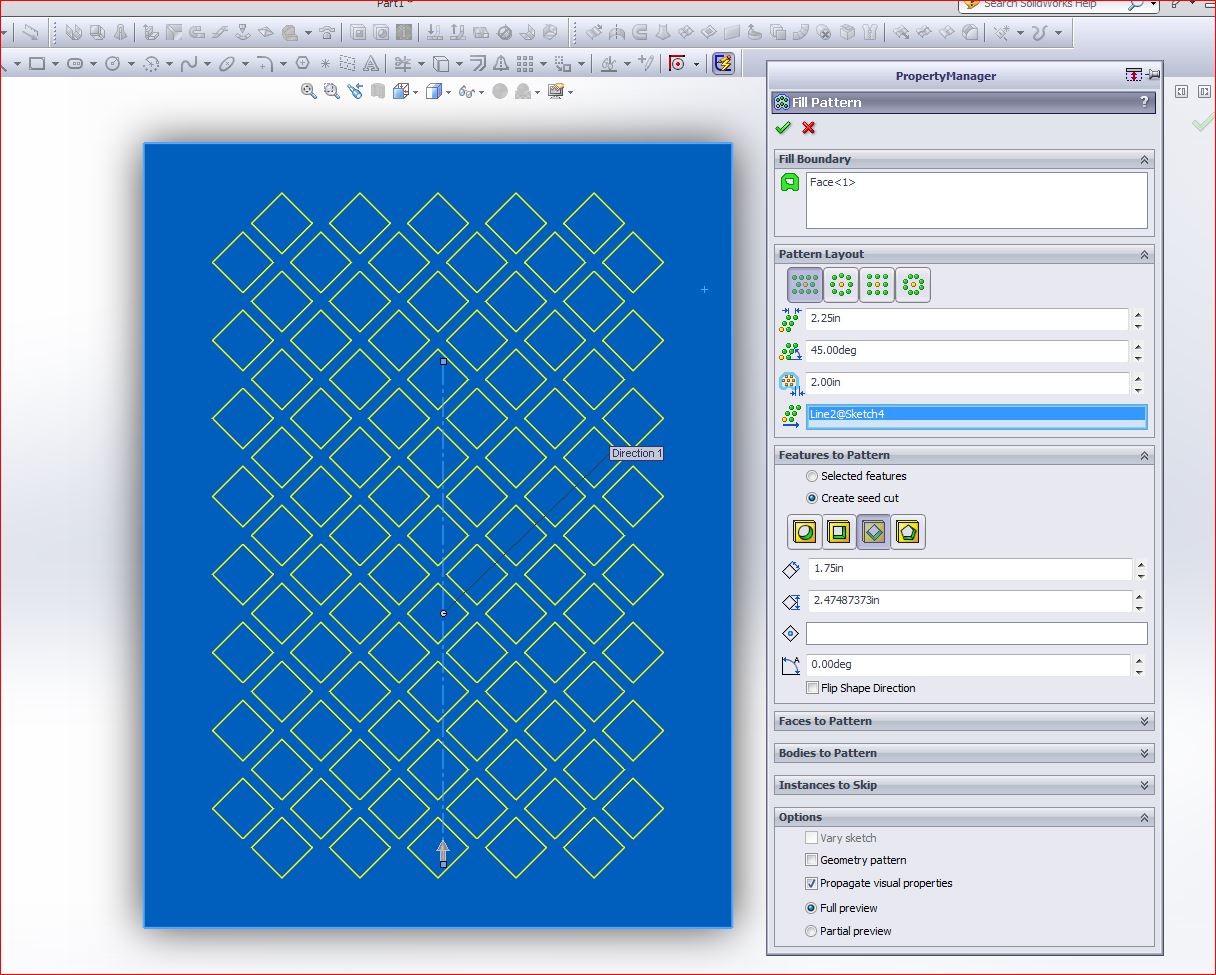Select the square seed cut shape

coord(840,533)
